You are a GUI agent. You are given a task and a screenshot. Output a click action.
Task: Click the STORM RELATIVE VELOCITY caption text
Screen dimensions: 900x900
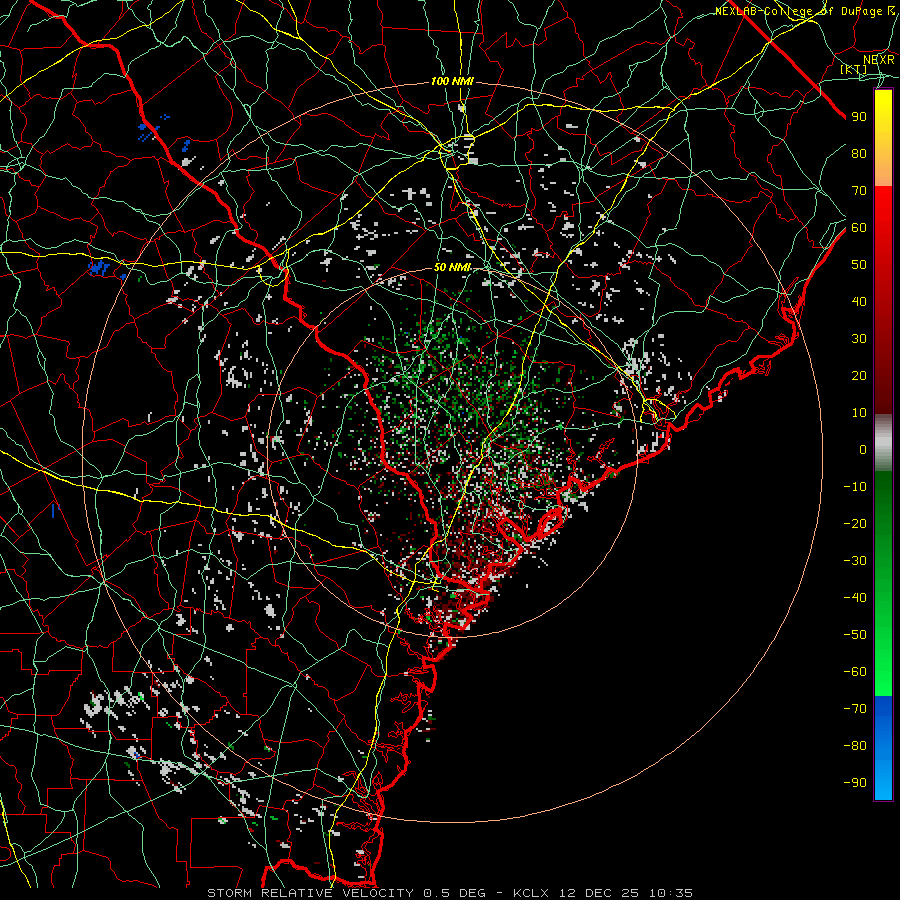[x=310, y=893]
